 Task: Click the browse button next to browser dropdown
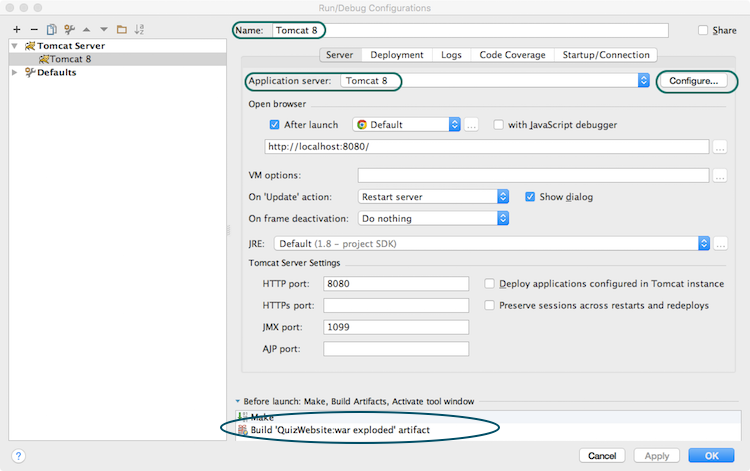[x=471, y=125]
